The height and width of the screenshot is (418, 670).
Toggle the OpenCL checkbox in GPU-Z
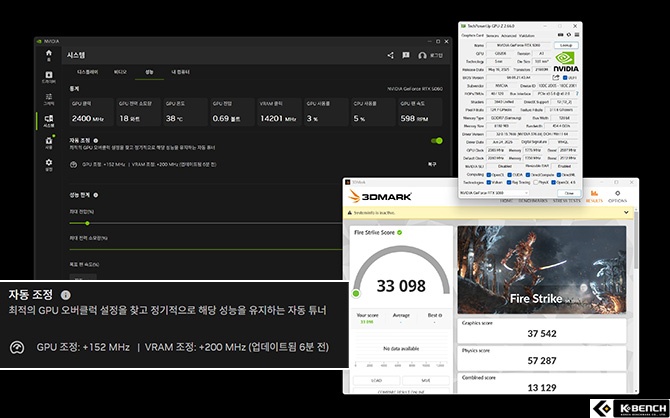488,175
